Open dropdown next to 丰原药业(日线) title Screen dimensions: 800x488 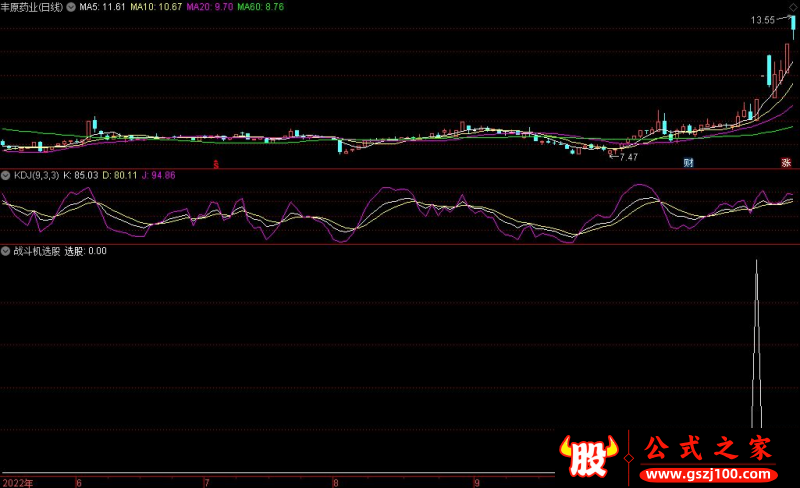point(69,7)
